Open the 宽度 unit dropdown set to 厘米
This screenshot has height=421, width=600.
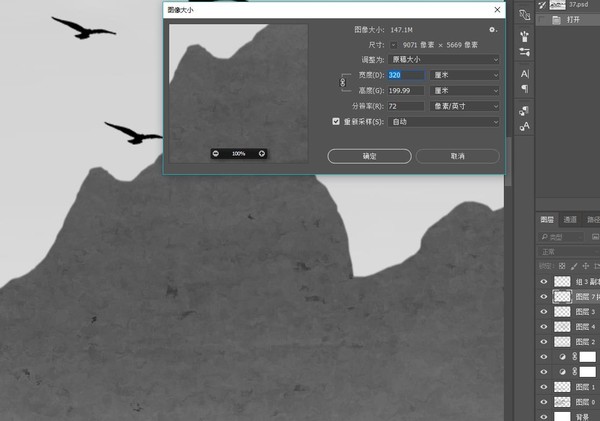[x=465, y=75]
